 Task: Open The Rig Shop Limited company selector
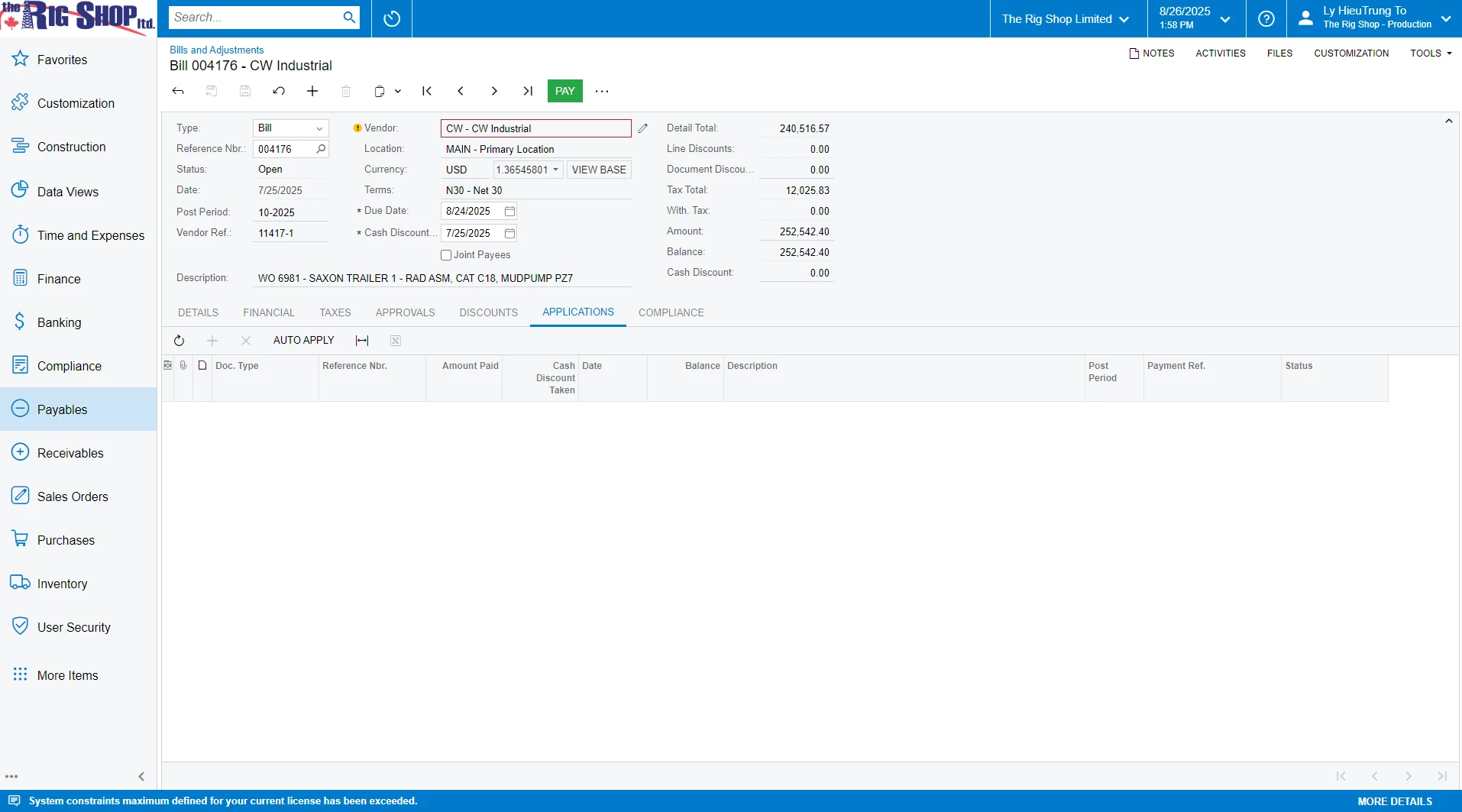tap(1066, 18)
